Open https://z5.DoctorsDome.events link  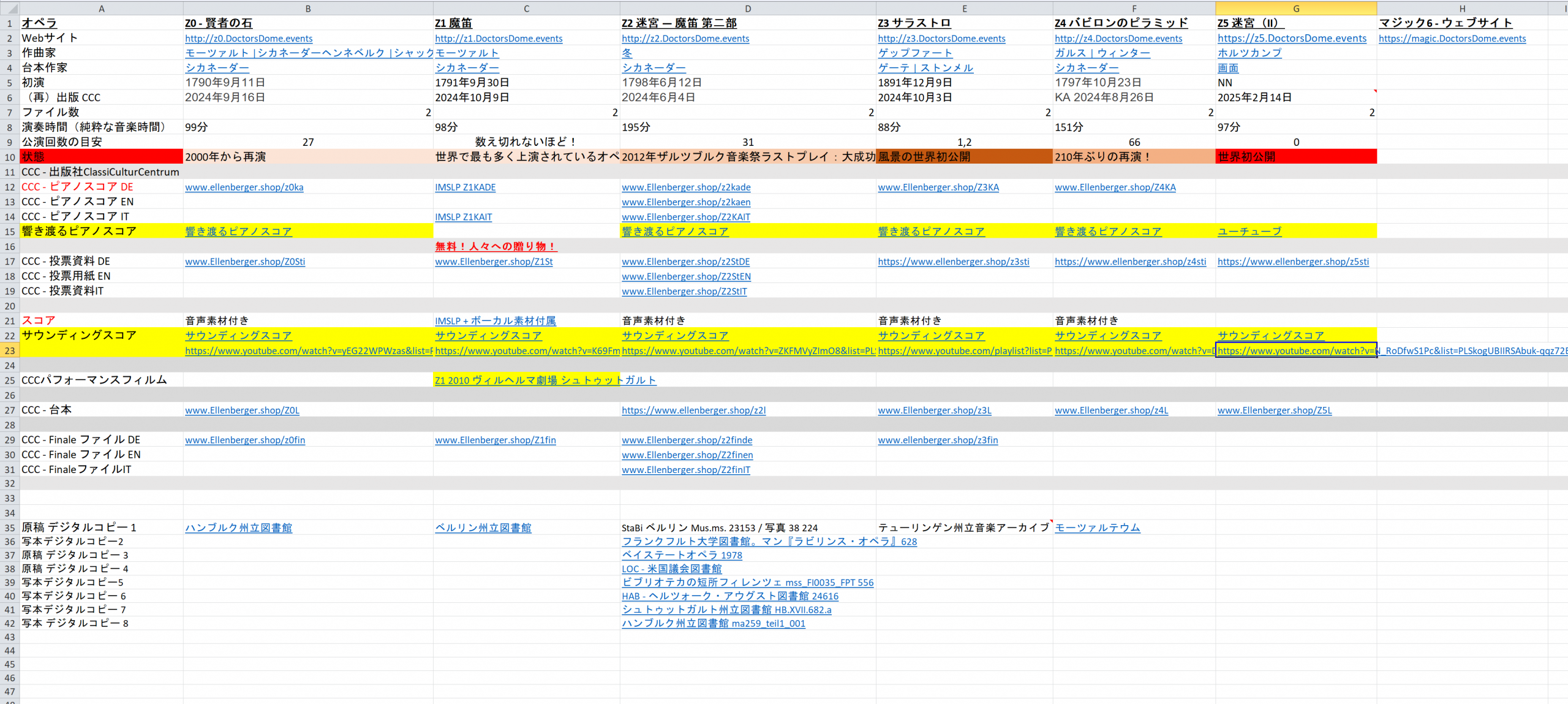[1292, 38]
